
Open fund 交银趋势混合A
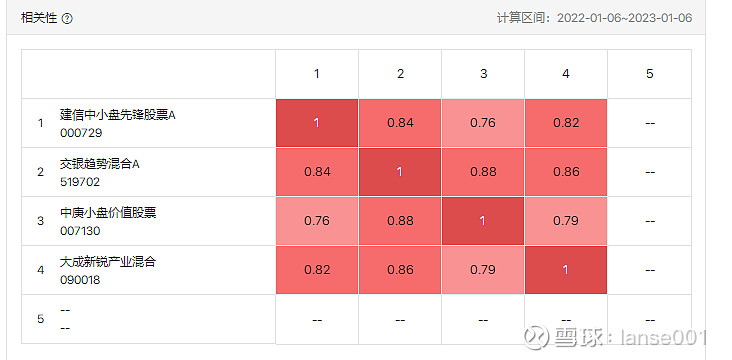pyautogui.click(x=100, y=164)
